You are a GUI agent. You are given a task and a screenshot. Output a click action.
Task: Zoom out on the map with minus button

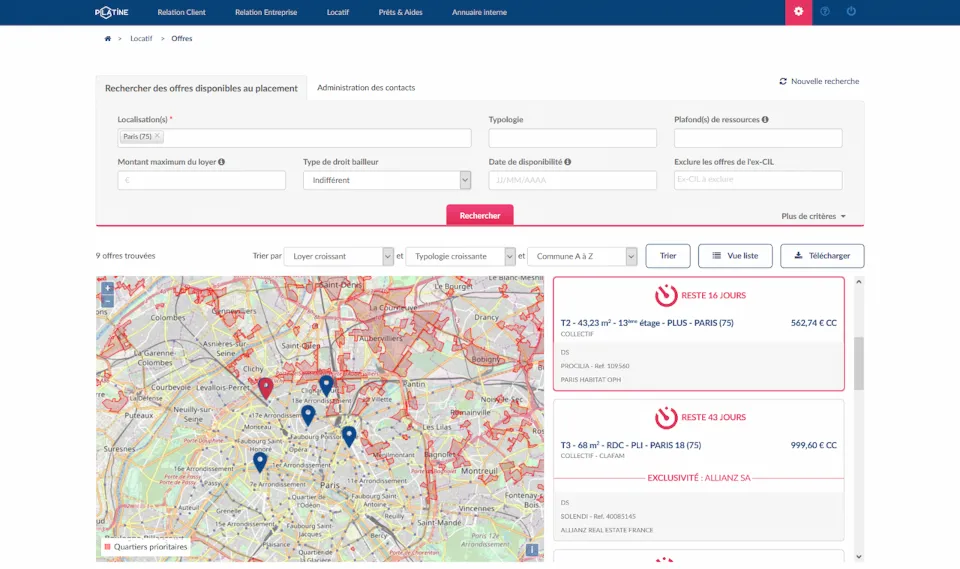coord(107,300)
